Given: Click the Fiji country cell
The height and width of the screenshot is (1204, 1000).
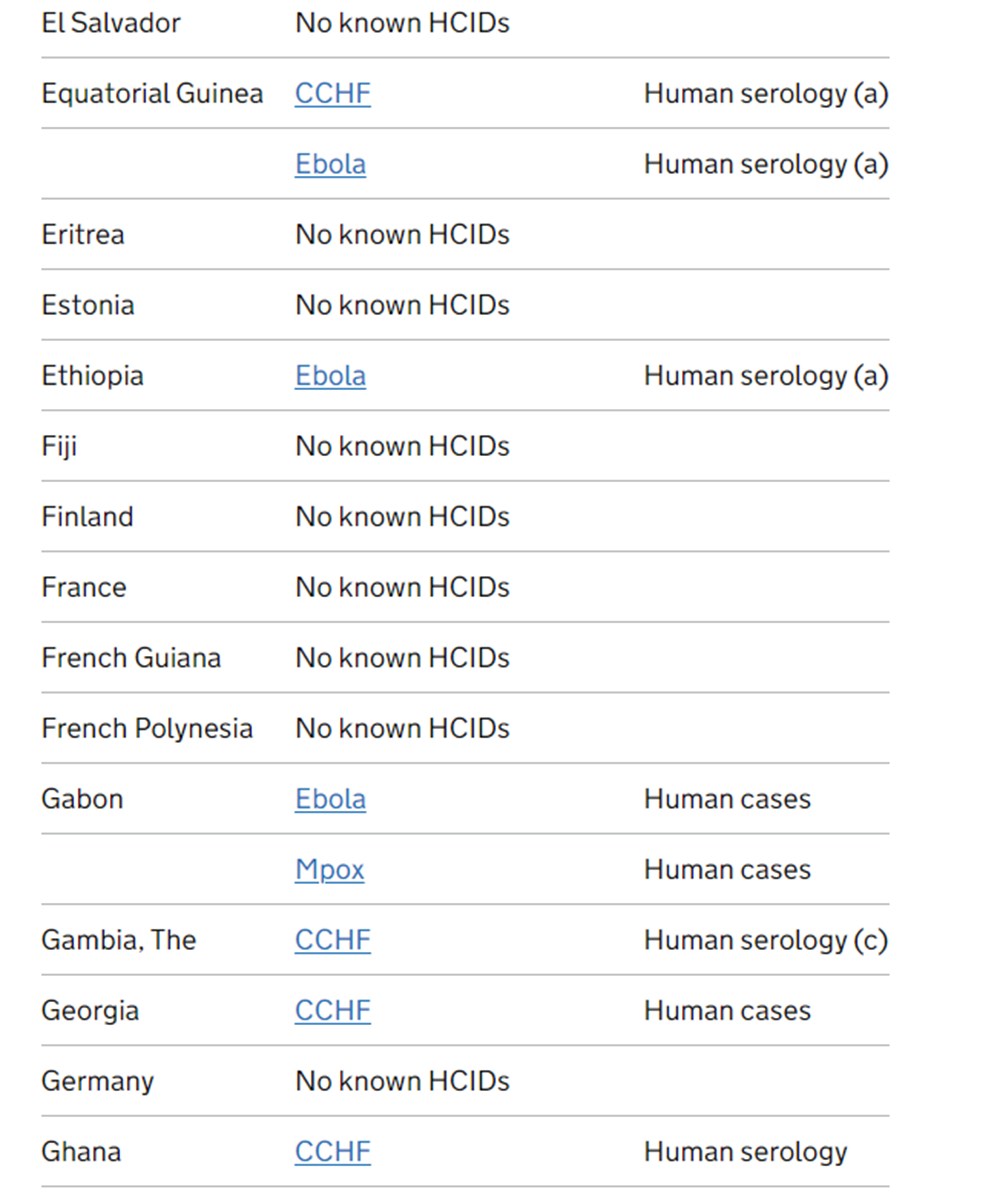Looking at the screenshot, I should pyautogui.click(x=59, y=446).
